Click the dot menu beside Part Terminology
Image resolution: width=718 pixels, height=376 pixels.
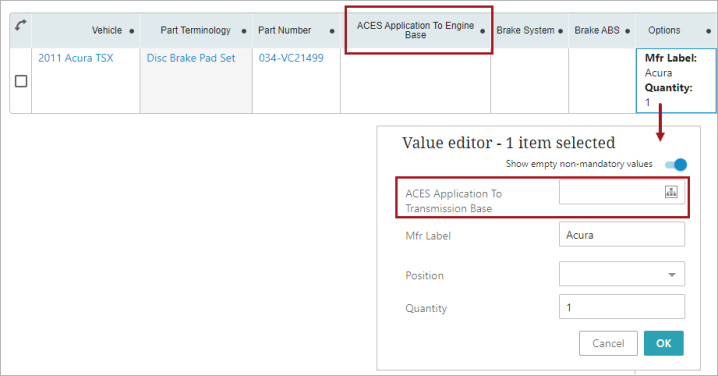click(x=244, y=31)
